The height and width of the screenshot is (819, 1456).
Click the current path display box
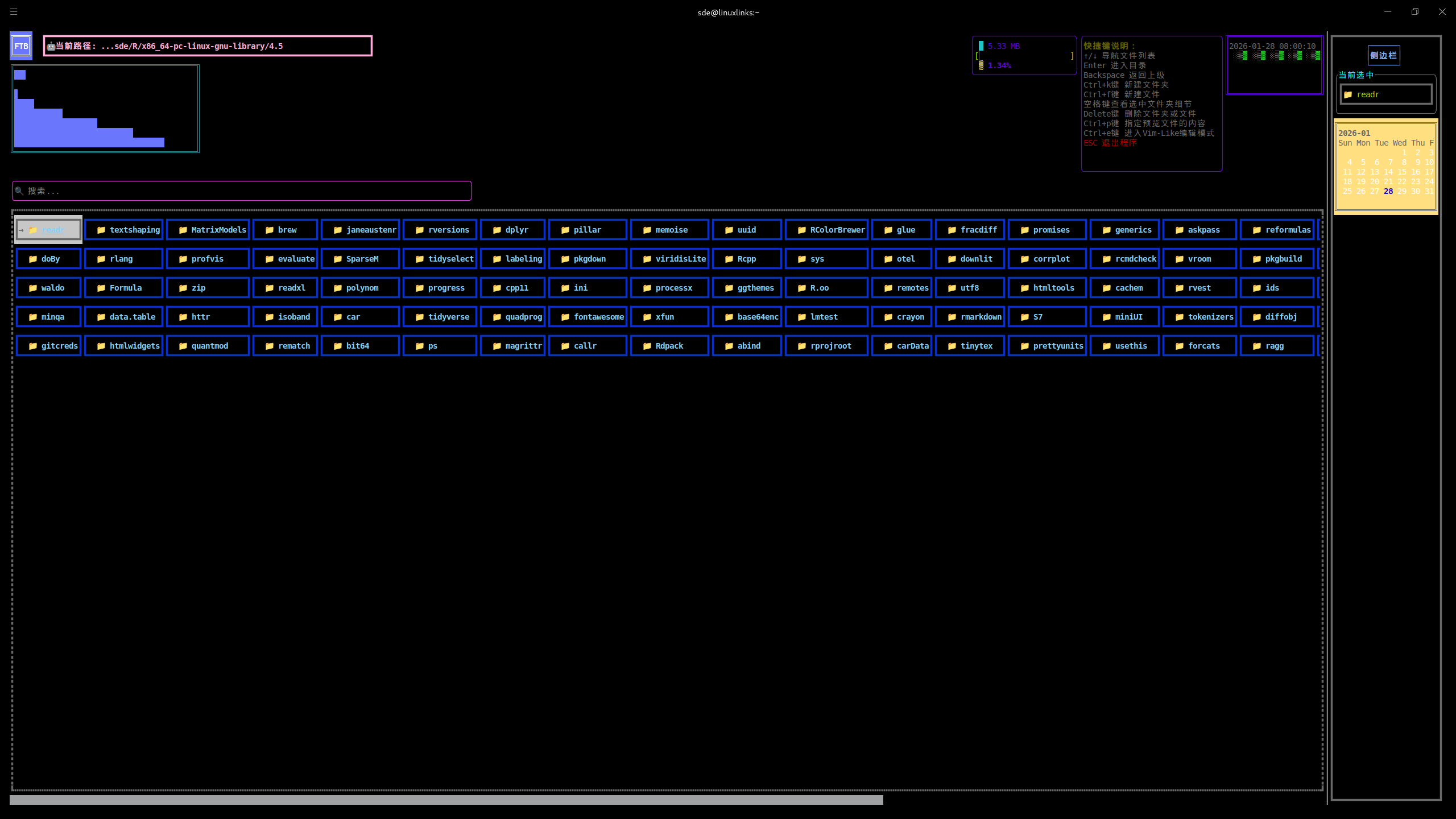click(208, 46)
